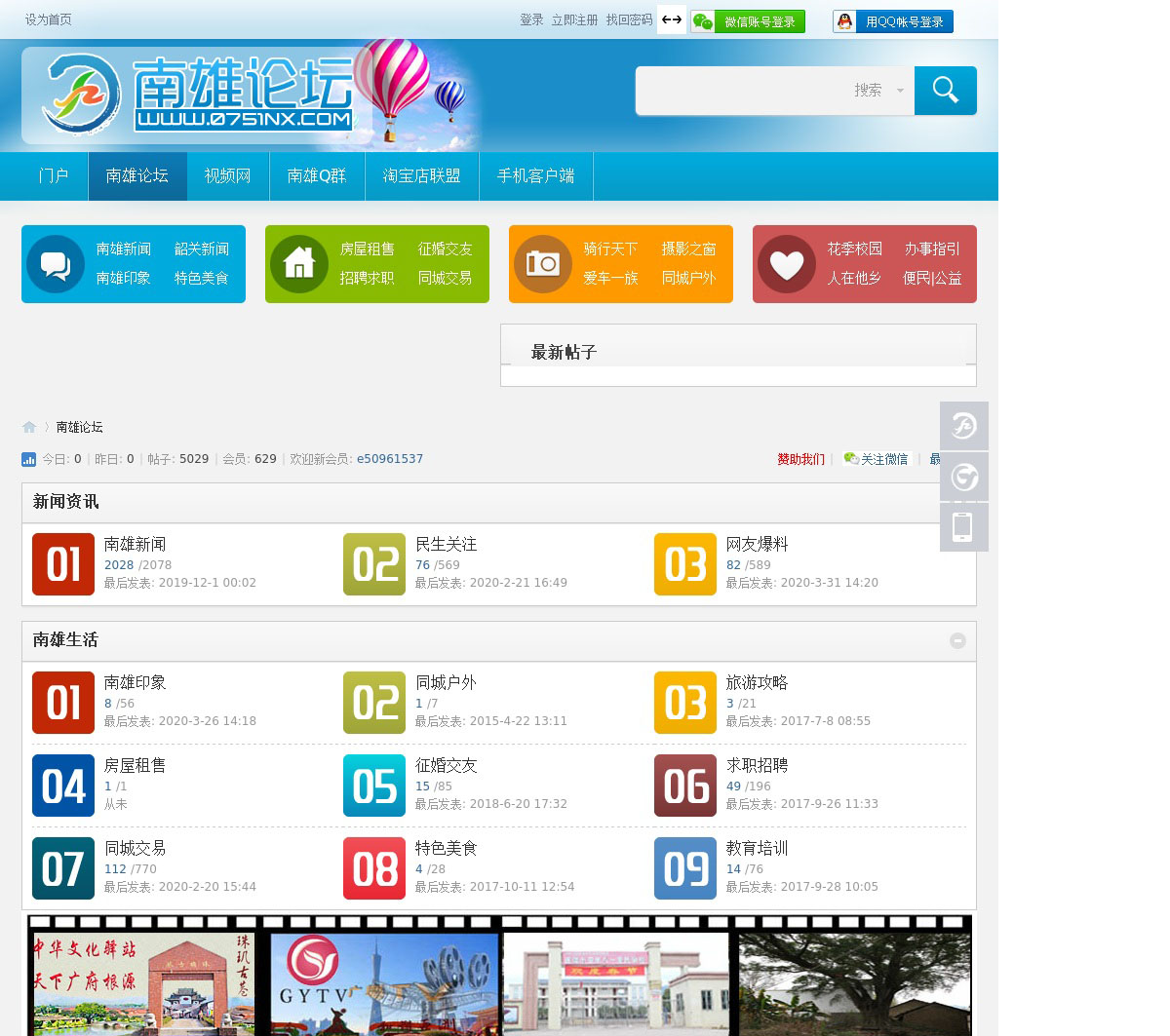Click the blue chat bubble category icon
The height and width of the screenshot is (1036, 1170).
[56, 264]
